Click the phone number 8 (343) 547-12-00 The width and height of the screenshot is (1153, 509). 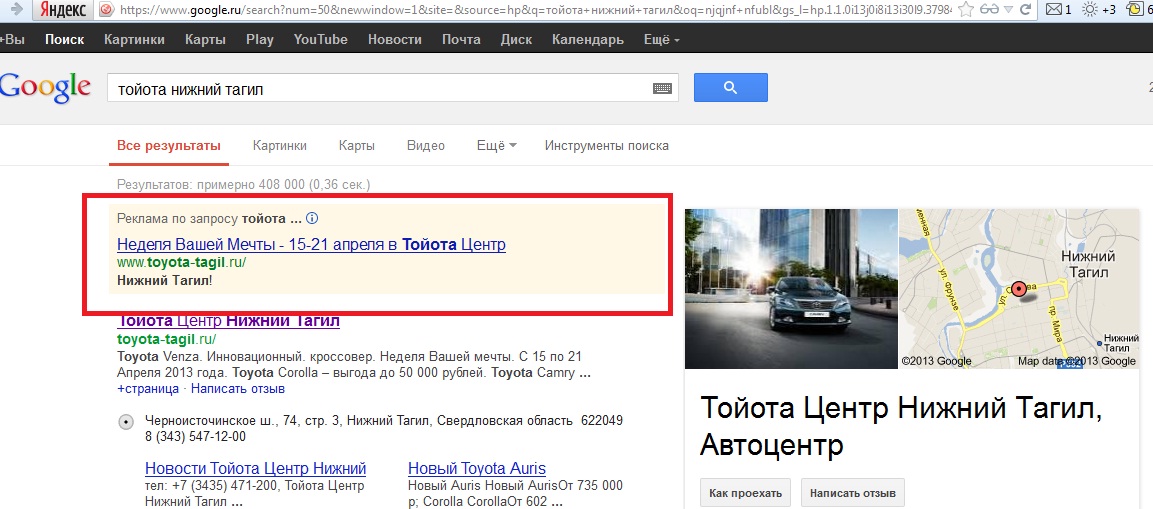[x=196, y=437]
